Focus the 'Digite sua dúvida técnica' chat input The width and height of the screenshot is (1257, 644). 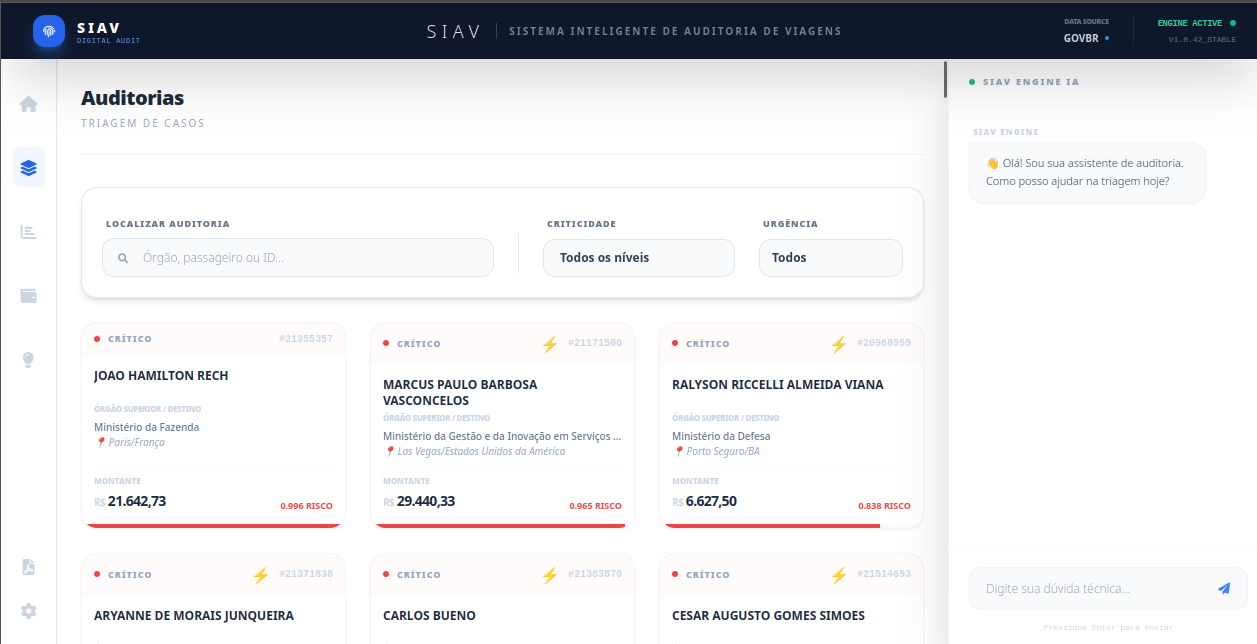[x=1108, y=589]
